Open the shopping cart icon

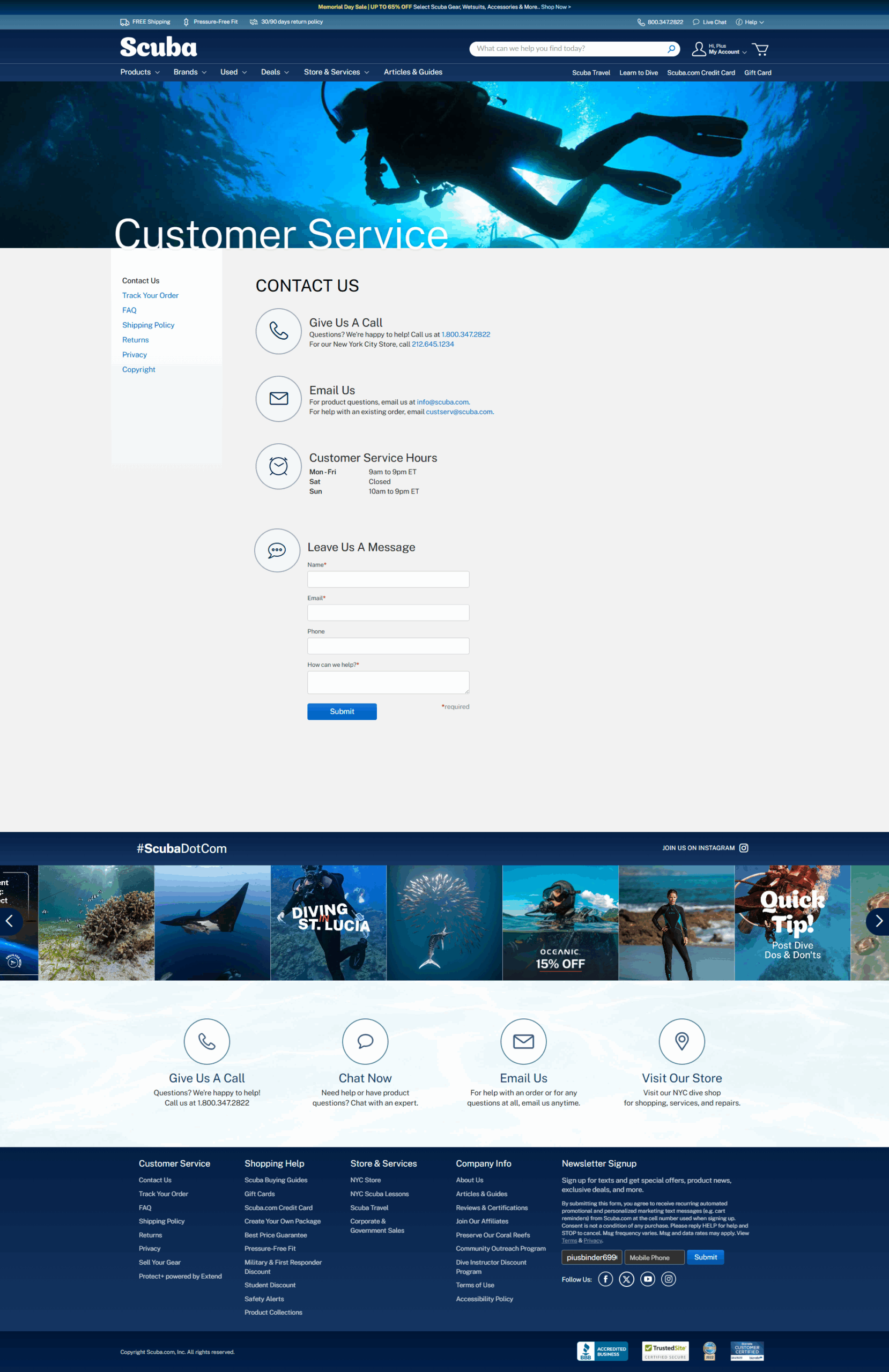click(x=760, y=50)
